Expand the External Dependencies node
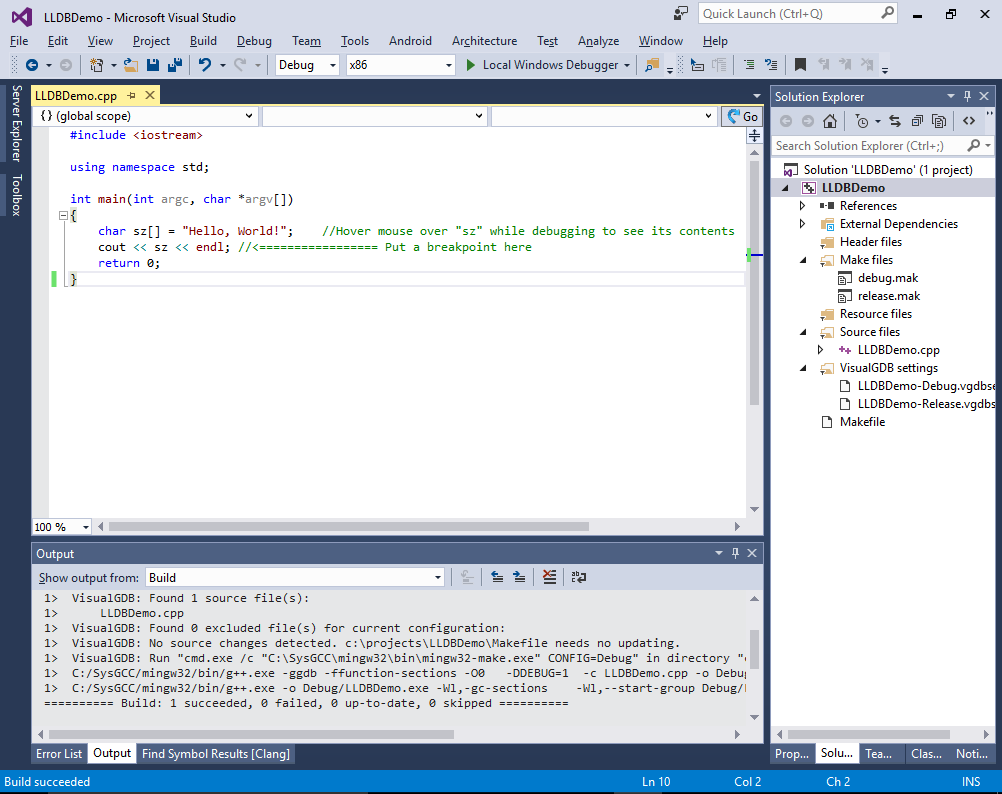 pos(803,224)
